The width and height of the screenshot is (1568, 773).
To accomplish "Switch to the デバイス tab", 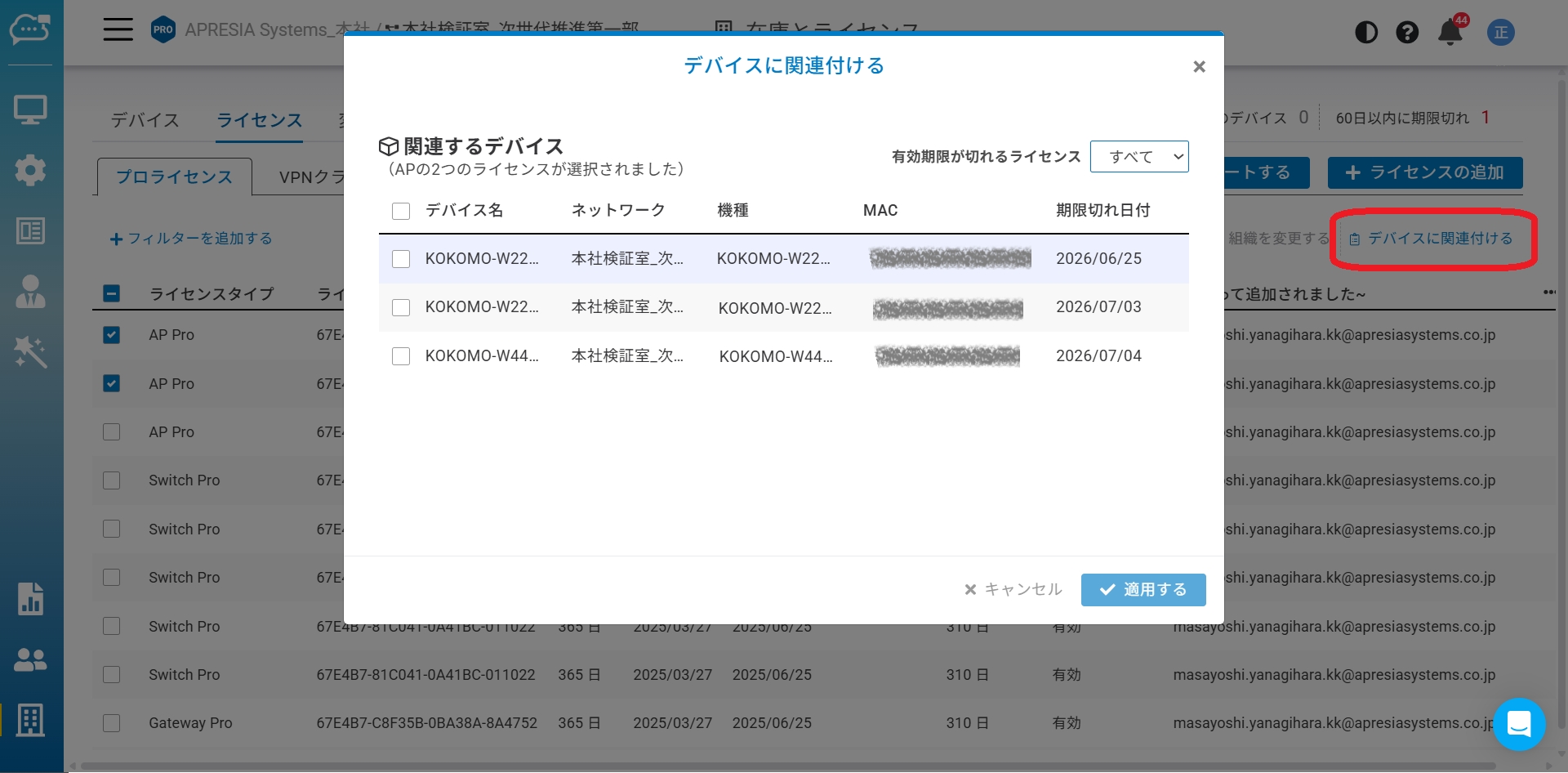I will coord(145,120).
